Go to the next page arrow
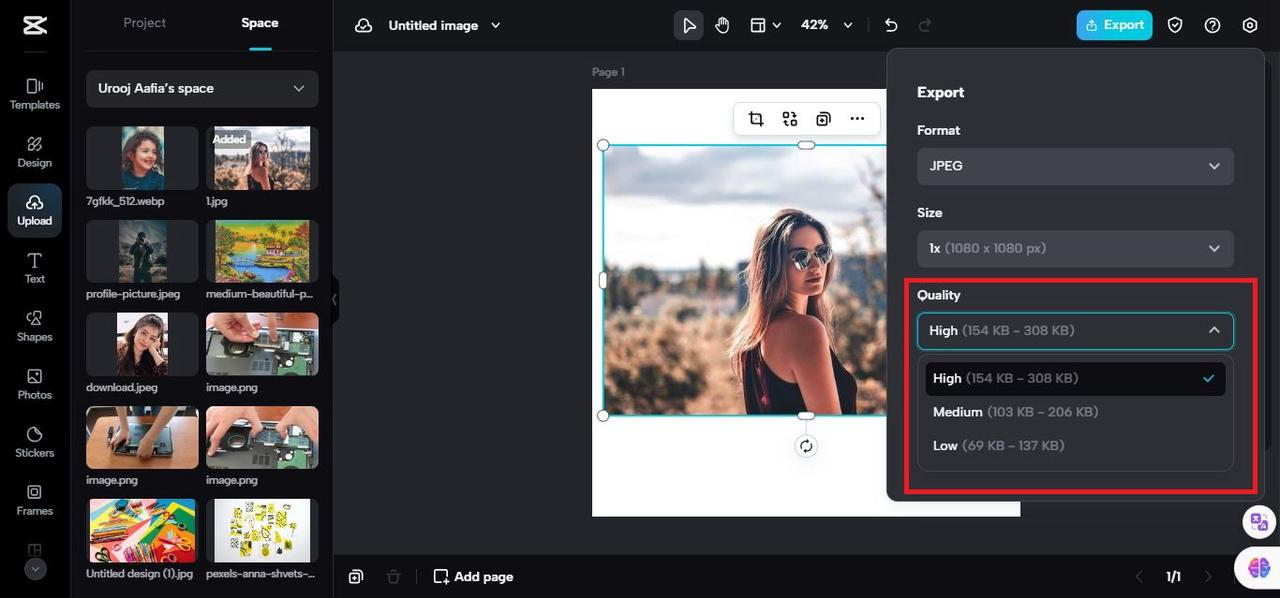1280x598 pixels. tap(1208, 577)
